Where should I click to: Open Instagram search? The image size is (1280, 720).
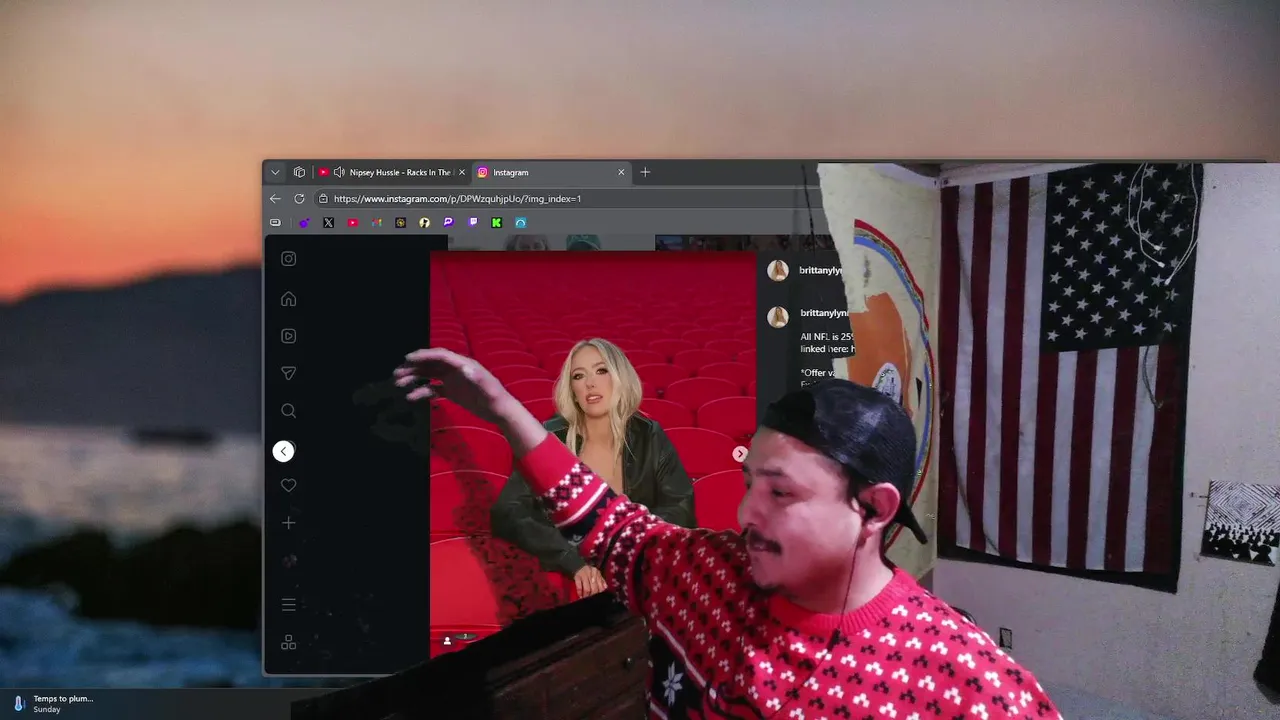pos(288,410)
